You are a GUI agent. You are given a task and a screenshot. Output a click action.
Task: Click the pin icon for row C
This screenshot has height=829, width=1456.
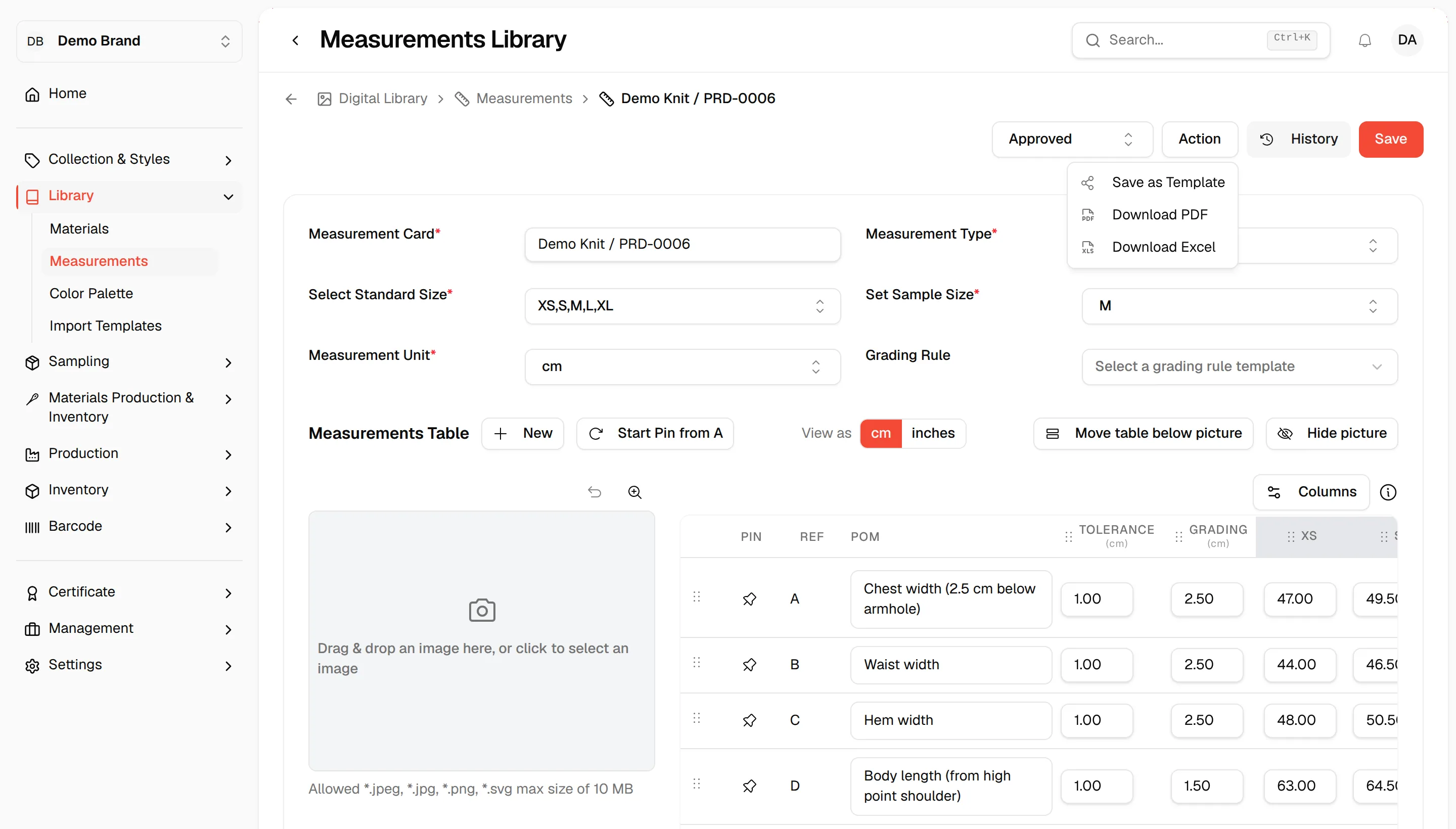[749, 720]
